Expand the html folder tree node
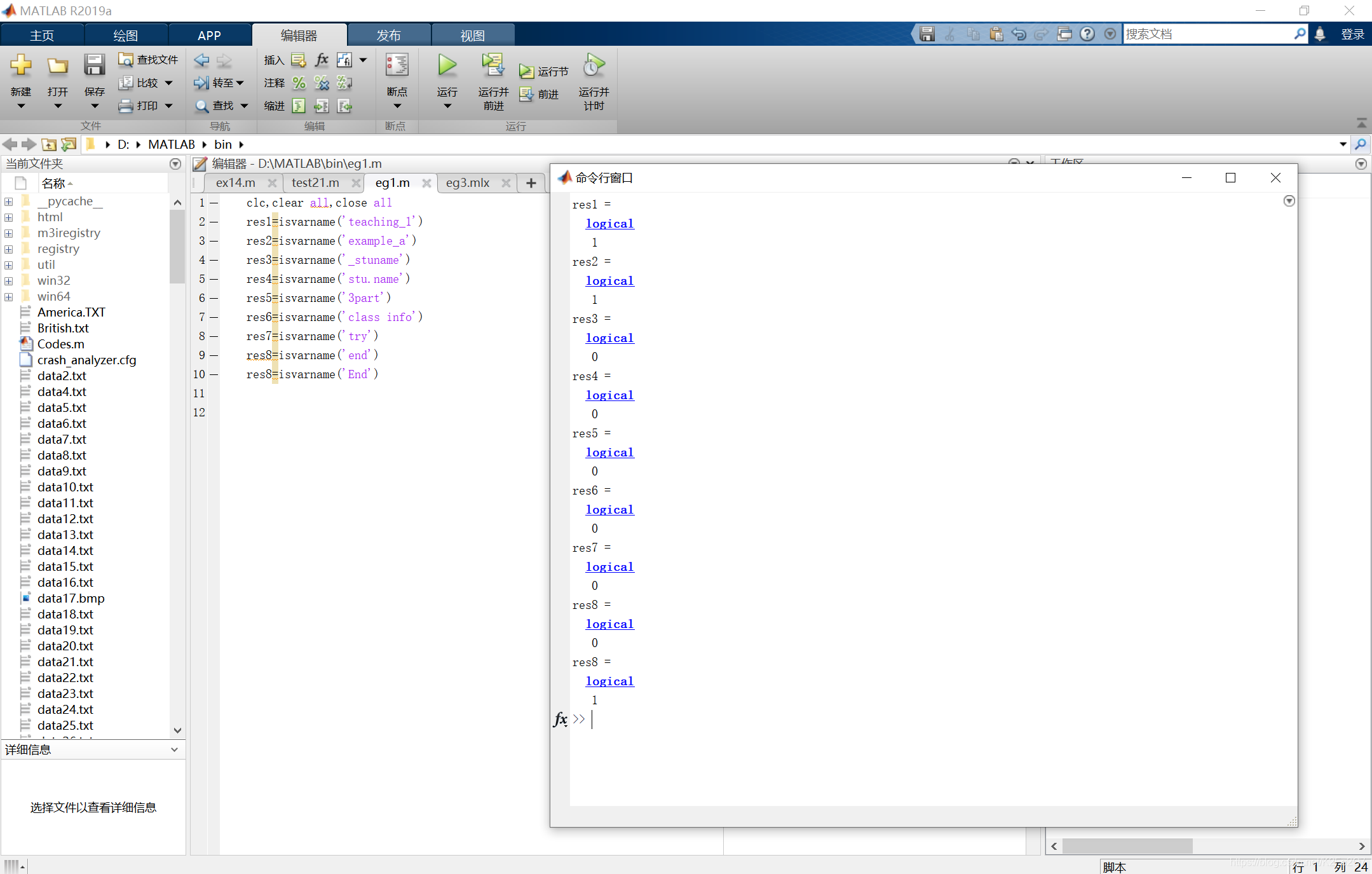 [x=9, y=217]
